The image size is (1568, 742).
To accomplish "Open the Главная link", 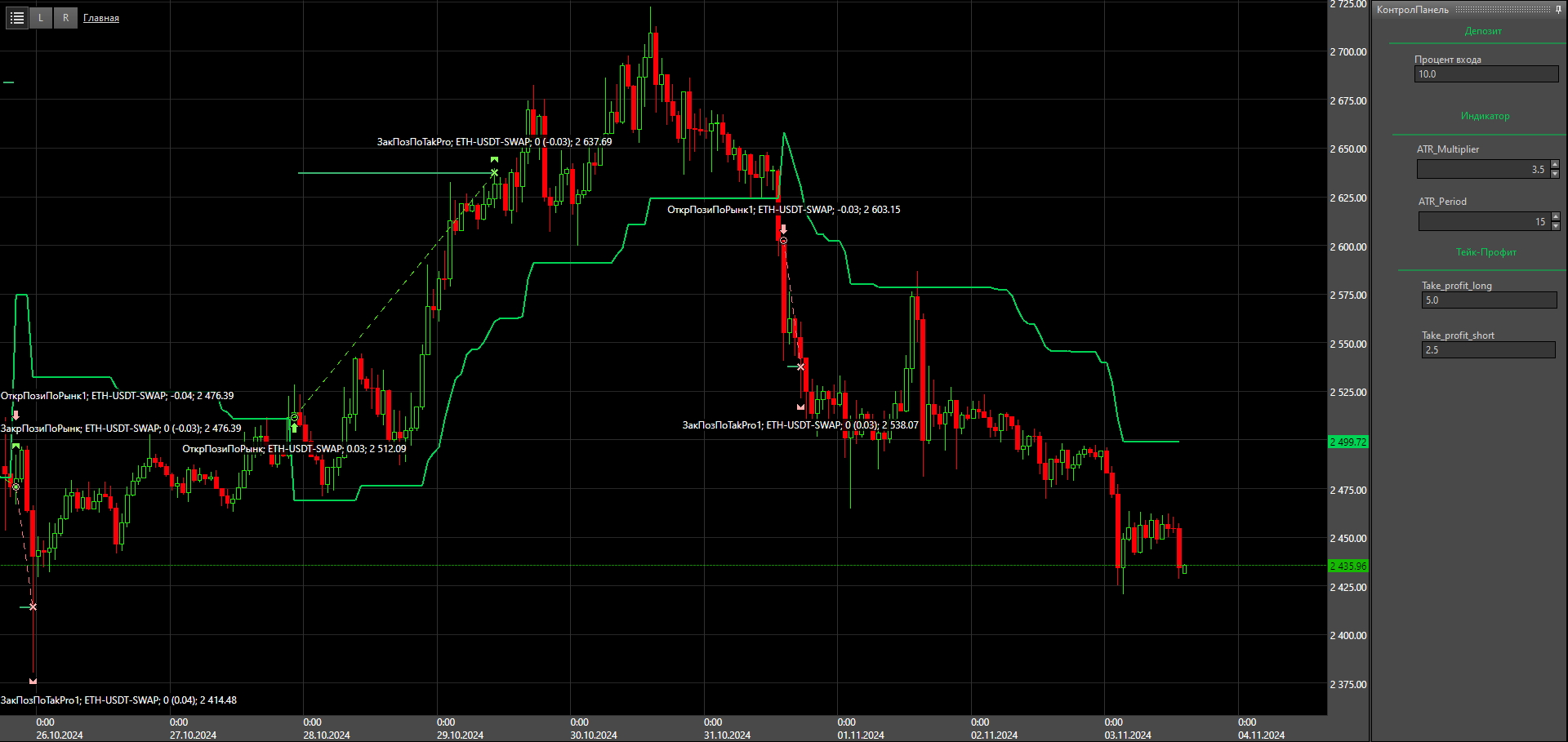I will 101,18.
